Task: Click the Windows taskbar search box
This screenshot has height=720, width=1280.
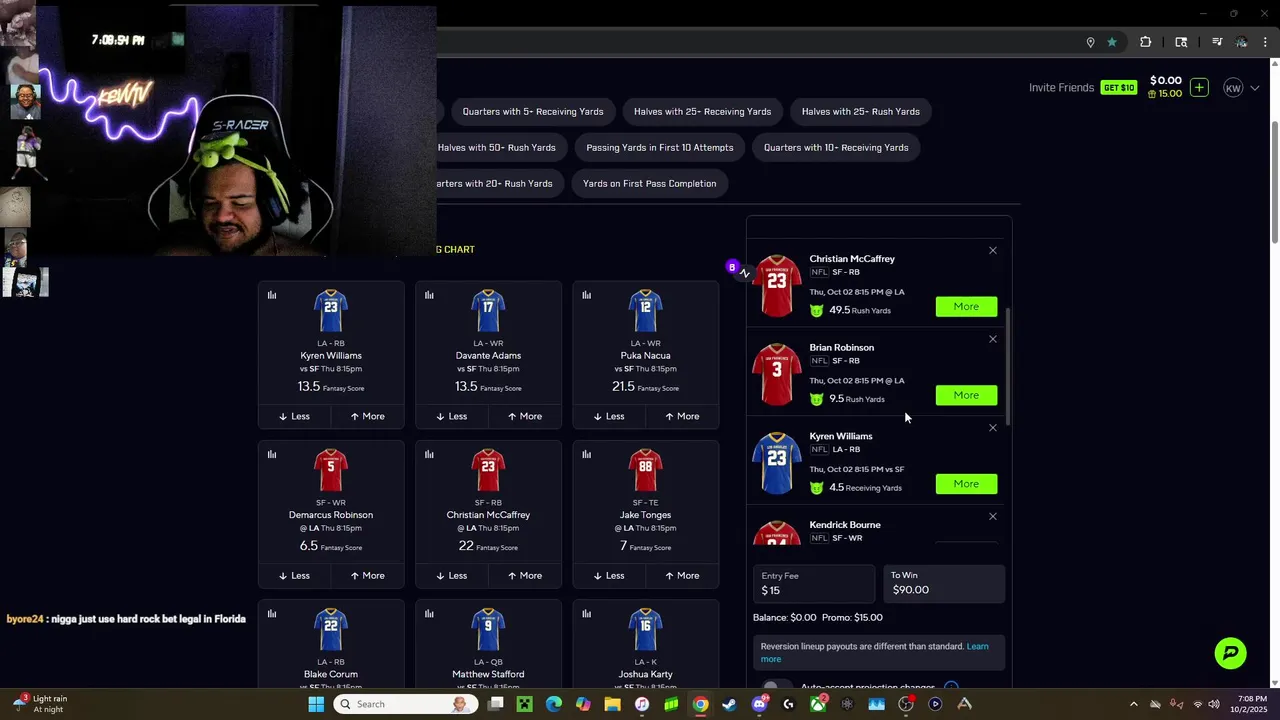Action: click(404, 704)
